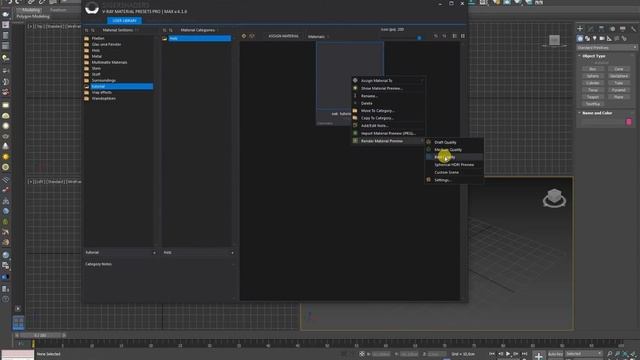Switch to grid view in materials panel
Screen dimensions: 640x360
(x=462, y=36)
